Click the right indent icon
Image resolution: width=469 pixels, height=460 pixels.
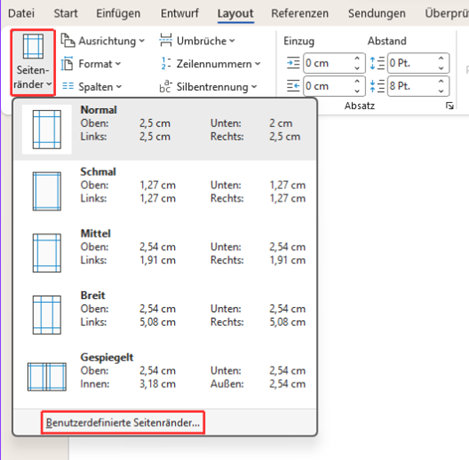point(293,86)
